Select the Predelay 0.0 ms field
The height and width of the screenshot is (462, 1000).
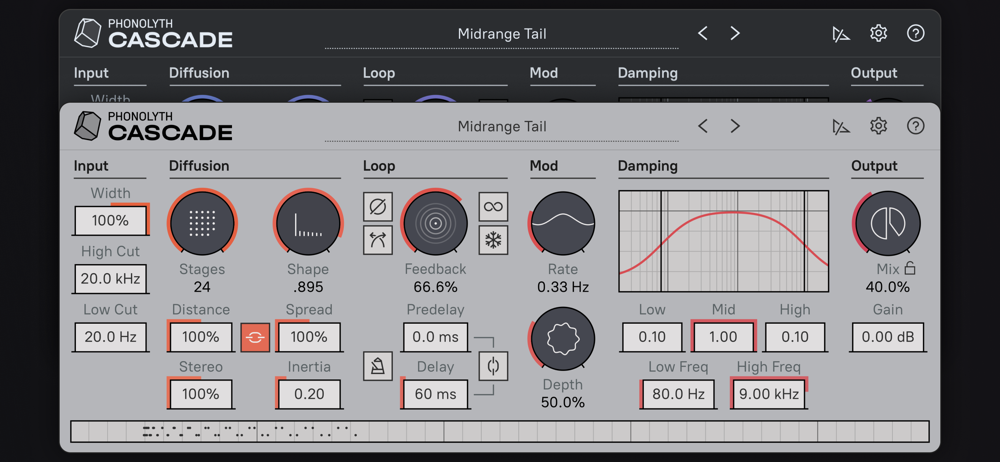(435, 336)
